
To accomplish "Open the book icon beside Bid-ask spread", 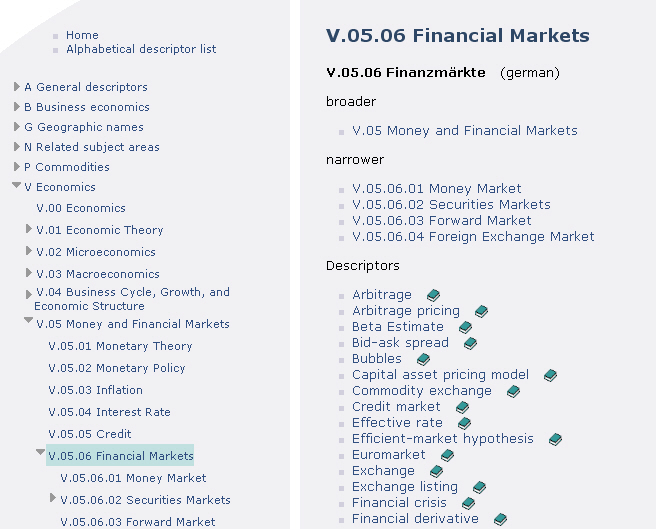I will click(470, 343).
